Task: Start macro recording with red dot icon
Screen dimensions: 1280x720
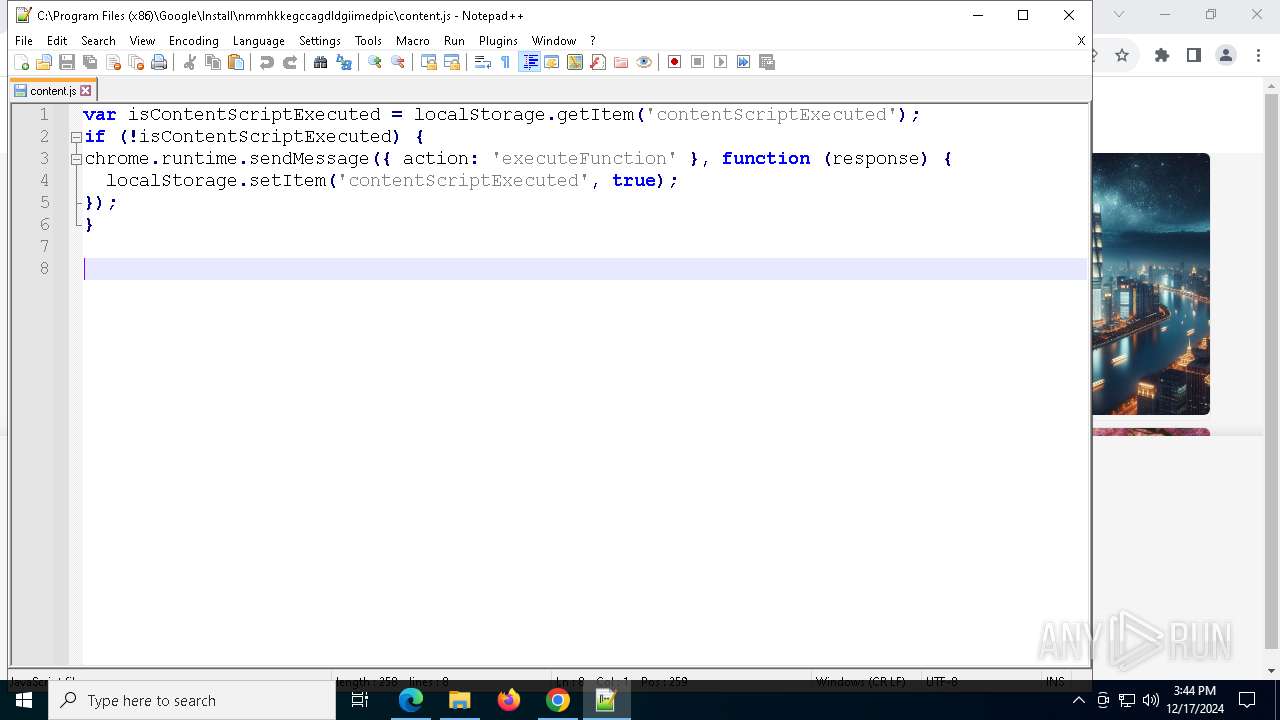Action: 675,62
